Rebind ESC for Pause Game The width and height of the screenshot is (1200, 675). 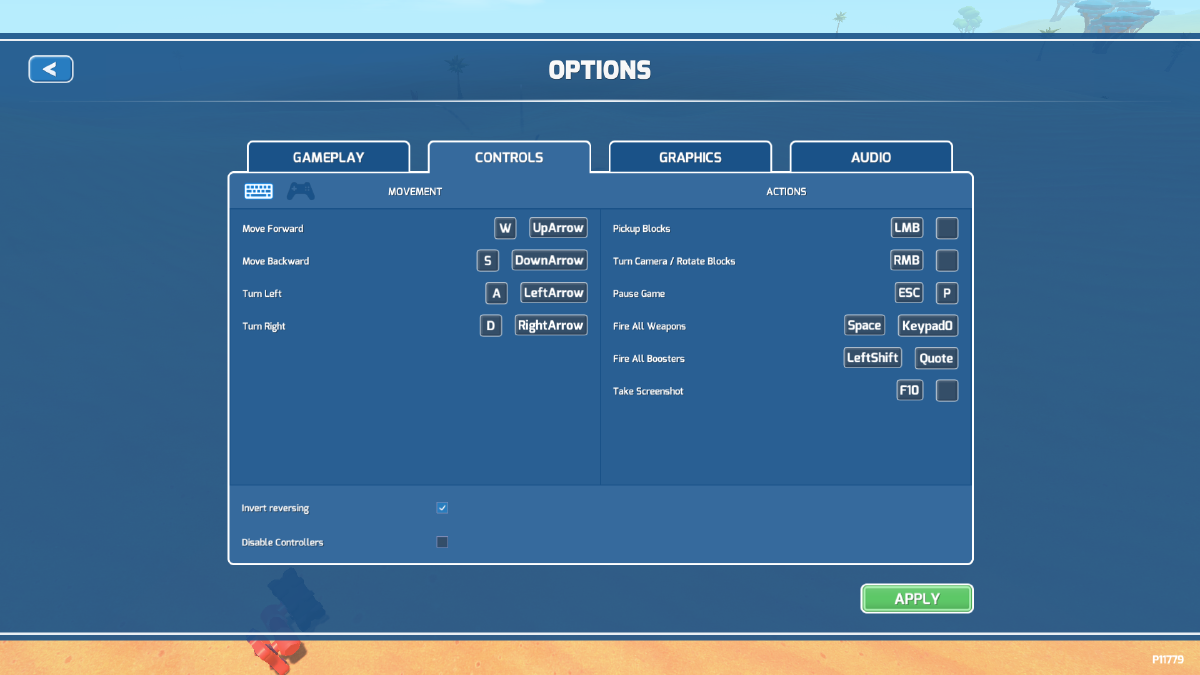[x=906, y=292]
